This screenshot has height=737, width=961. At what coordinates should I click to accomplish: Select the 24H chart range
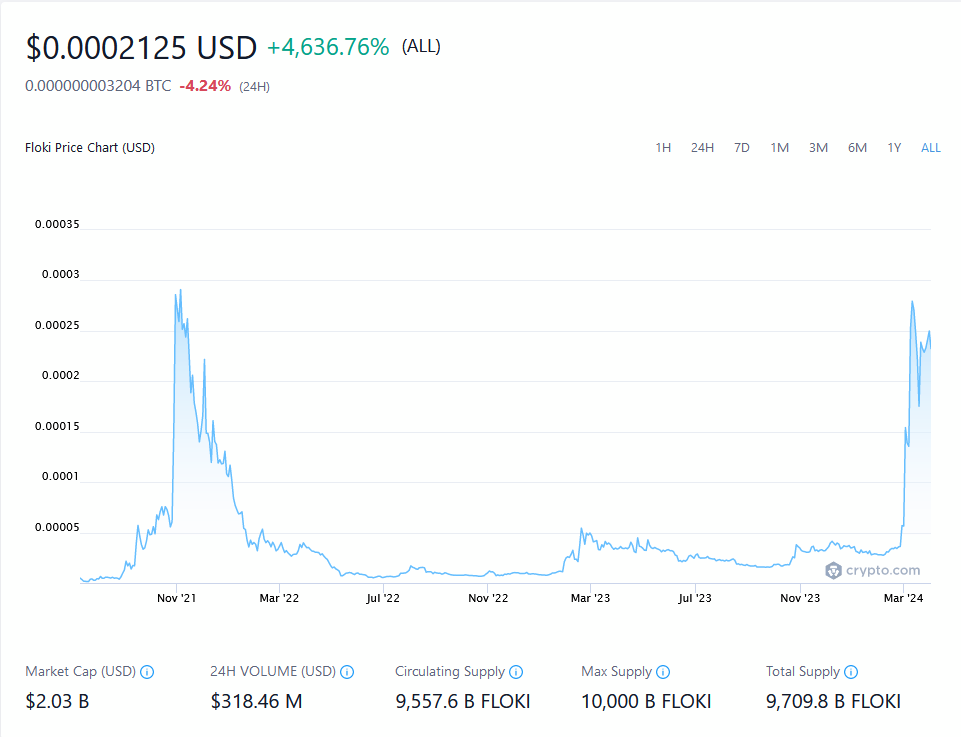coord(702,148)
